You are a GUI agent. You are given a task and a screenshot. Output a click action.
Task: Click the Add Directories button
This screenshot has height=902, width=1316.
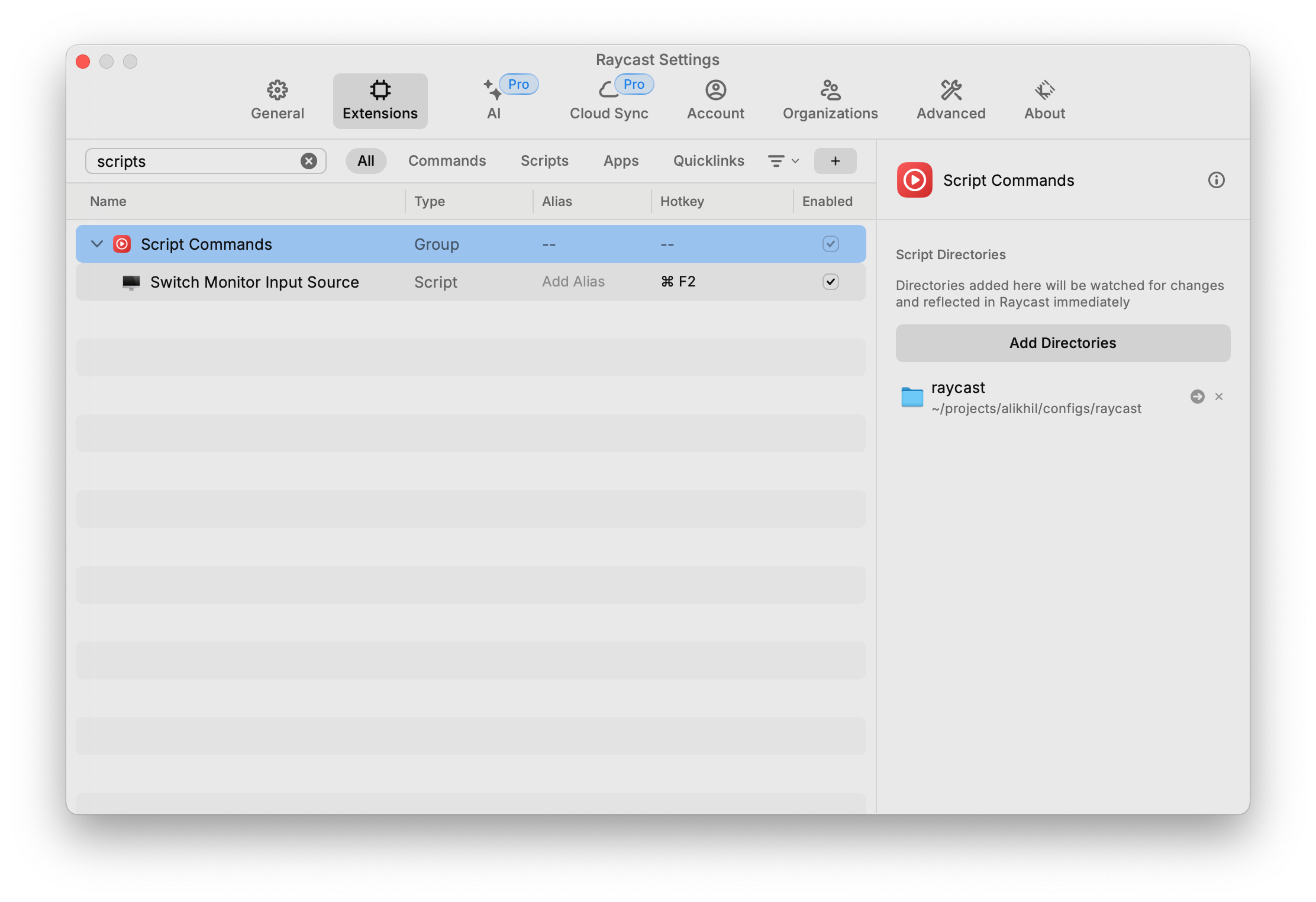click(1063, 343)
